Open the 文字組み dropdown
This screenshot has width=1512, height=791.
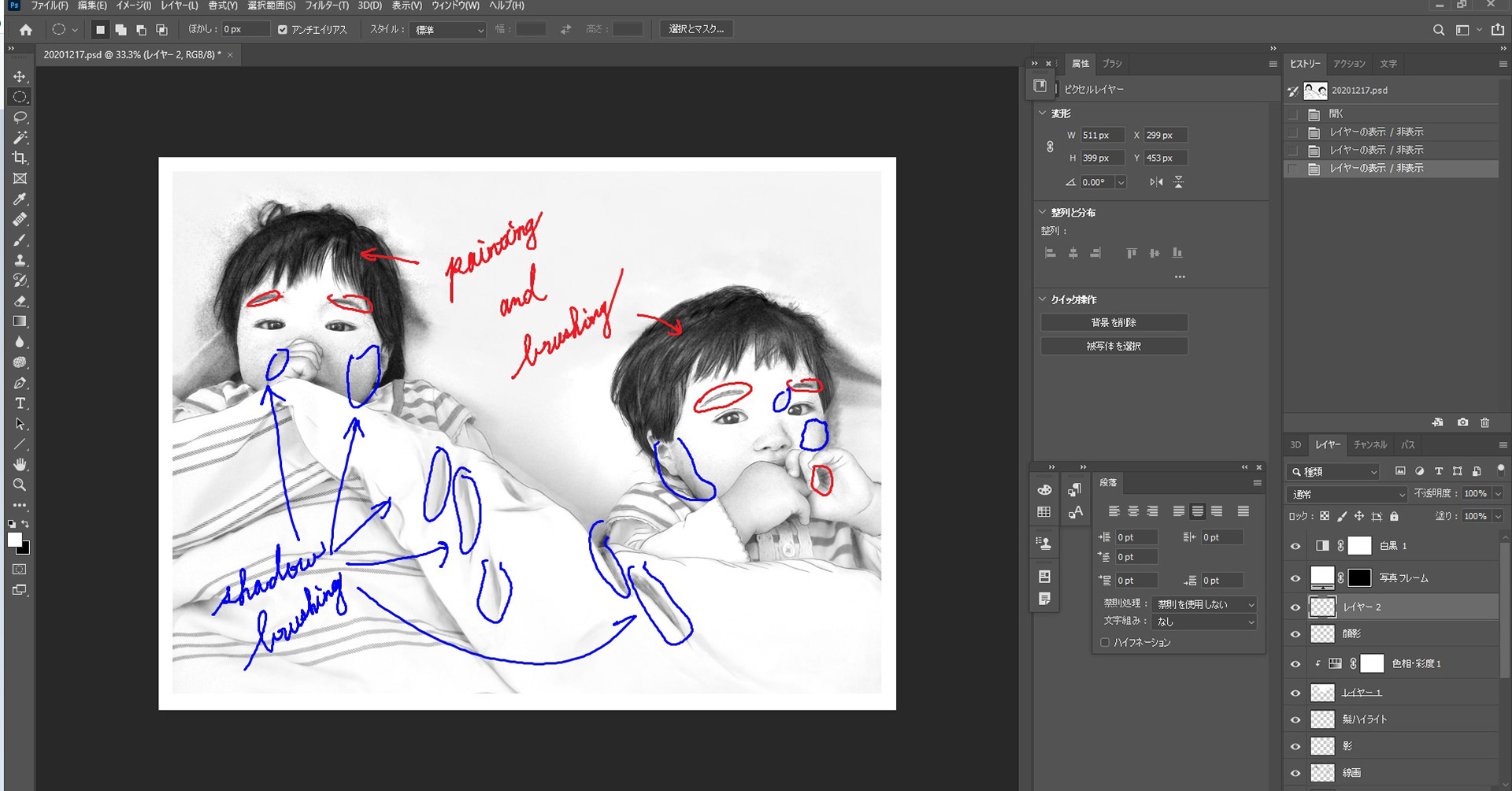click(1204, 622)
